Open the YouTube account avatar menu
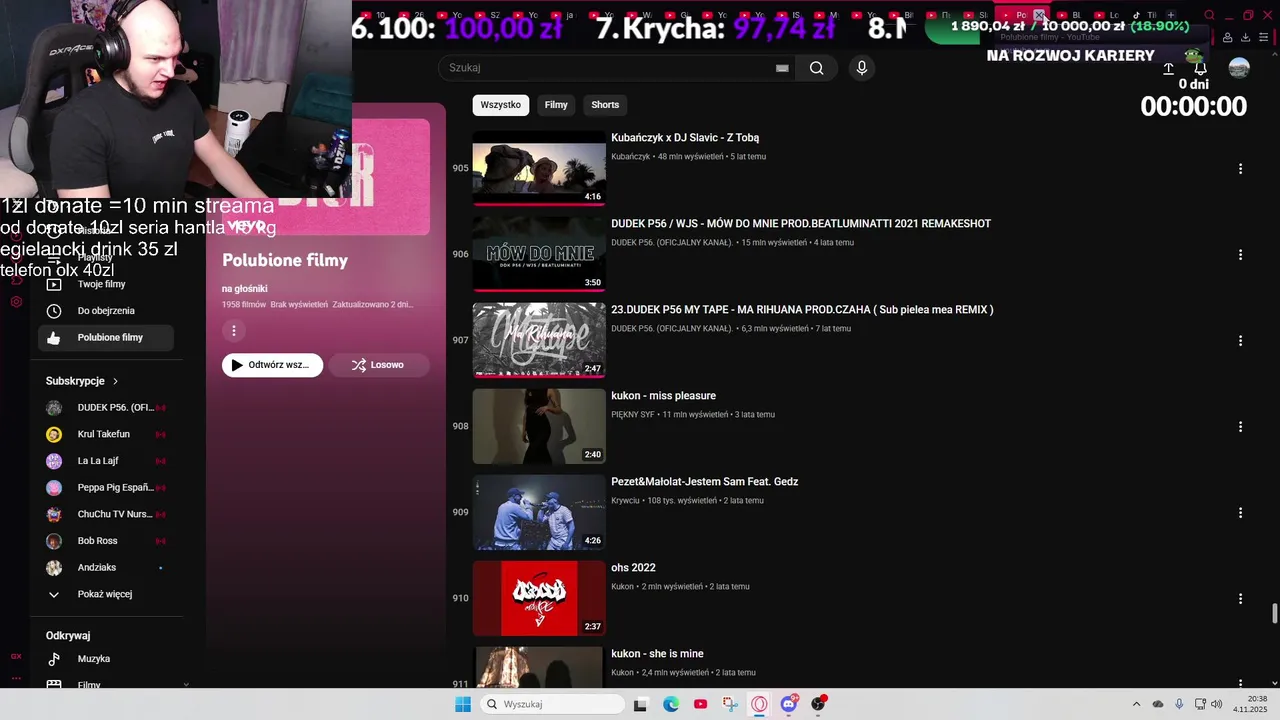 [1239, 68]
